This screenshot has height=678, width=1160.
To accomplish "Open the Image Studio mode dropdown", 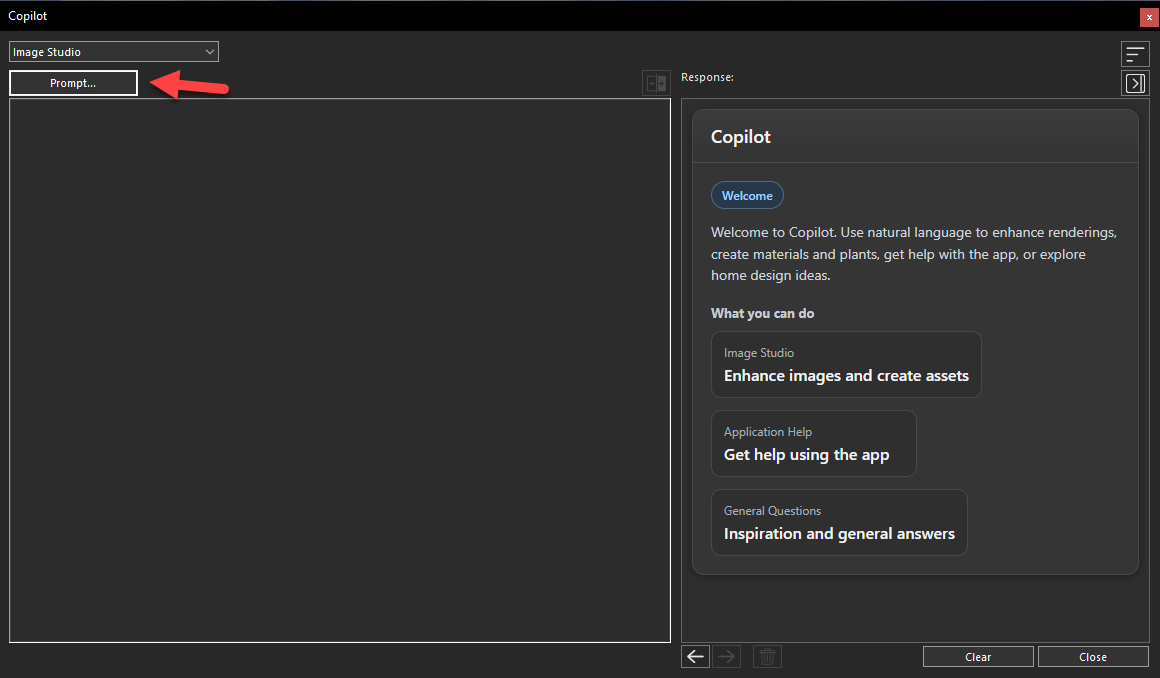I will pos(114,52).
